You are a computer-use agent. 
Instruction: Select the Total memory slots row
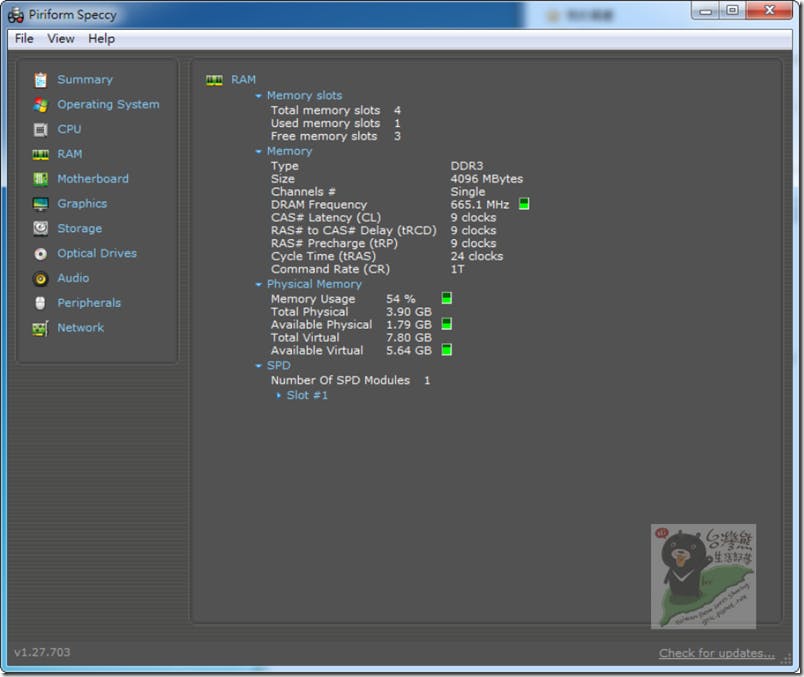pyautogui.click(x=336, y=110)
